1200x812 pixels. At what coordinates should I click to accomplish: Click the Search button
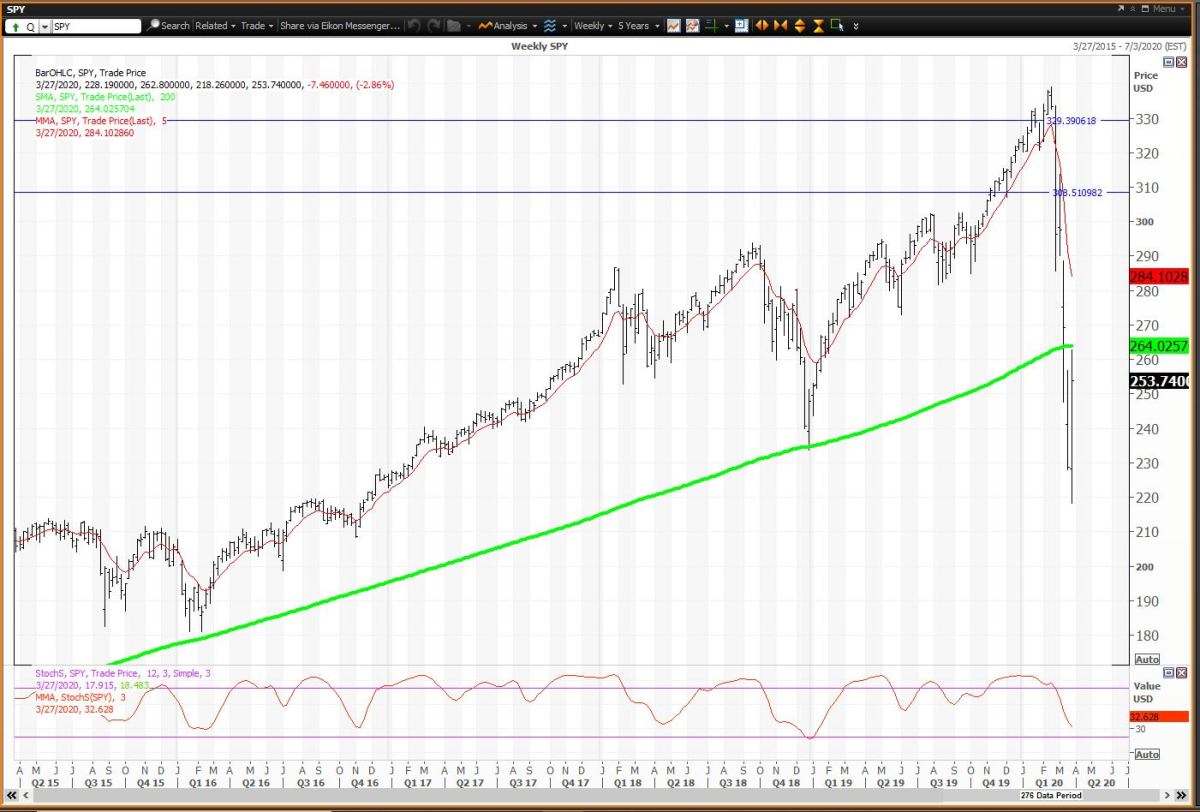[168, 26]
